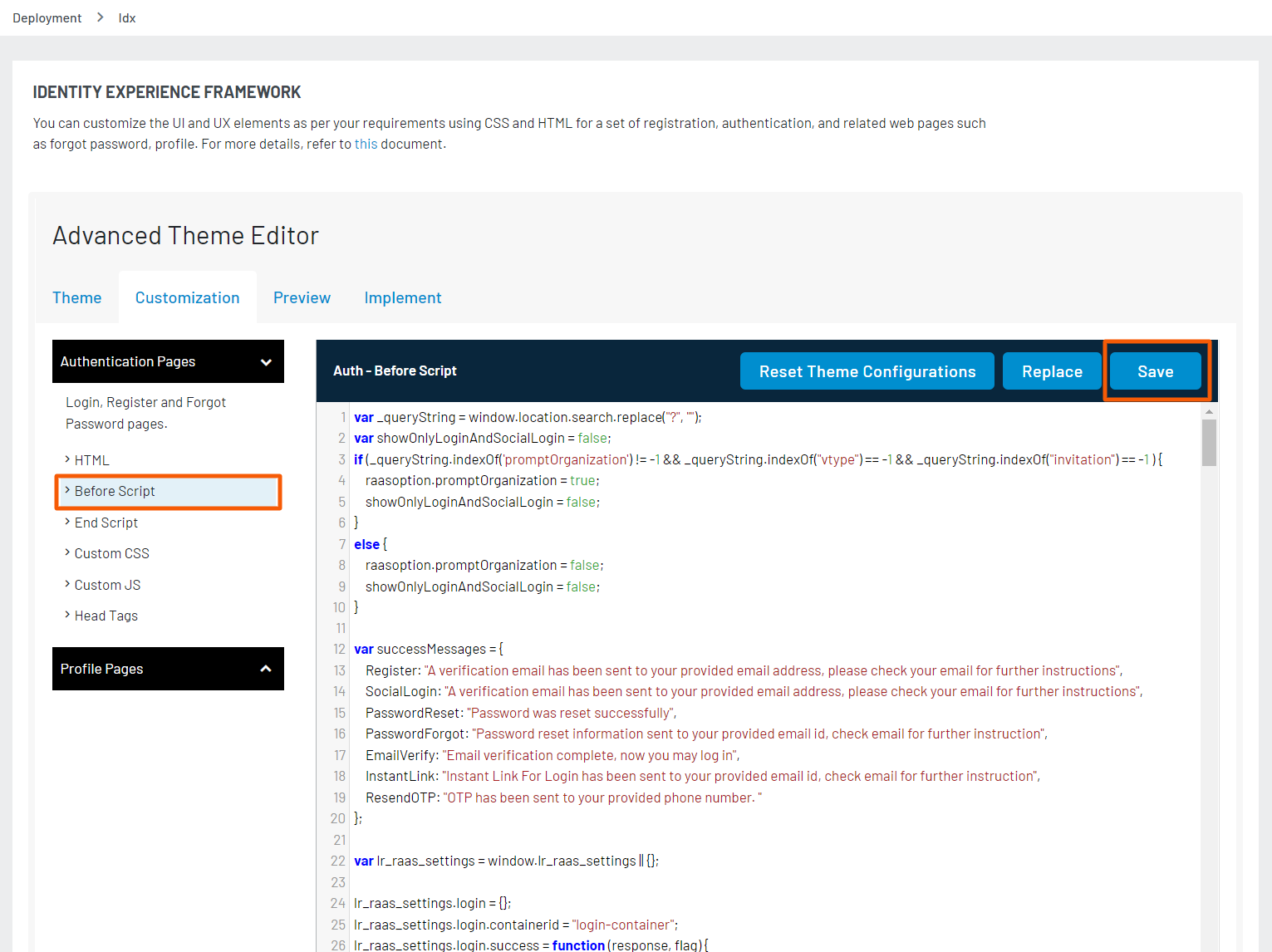
Task: Switch to the Theme tab
Action: [x=76, y=297]
